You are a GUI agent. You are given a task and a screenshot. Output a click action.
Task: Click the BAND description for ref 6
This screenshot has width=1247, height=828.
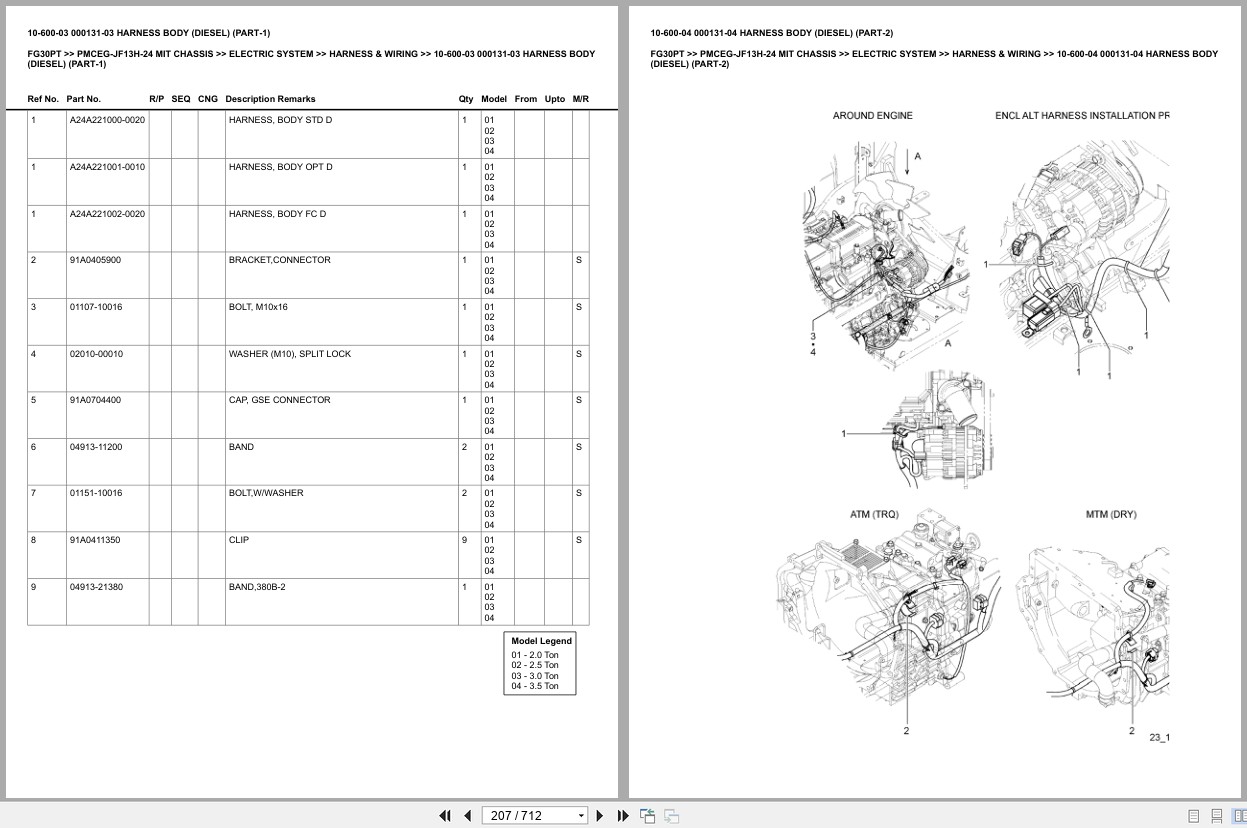(241, 447)
